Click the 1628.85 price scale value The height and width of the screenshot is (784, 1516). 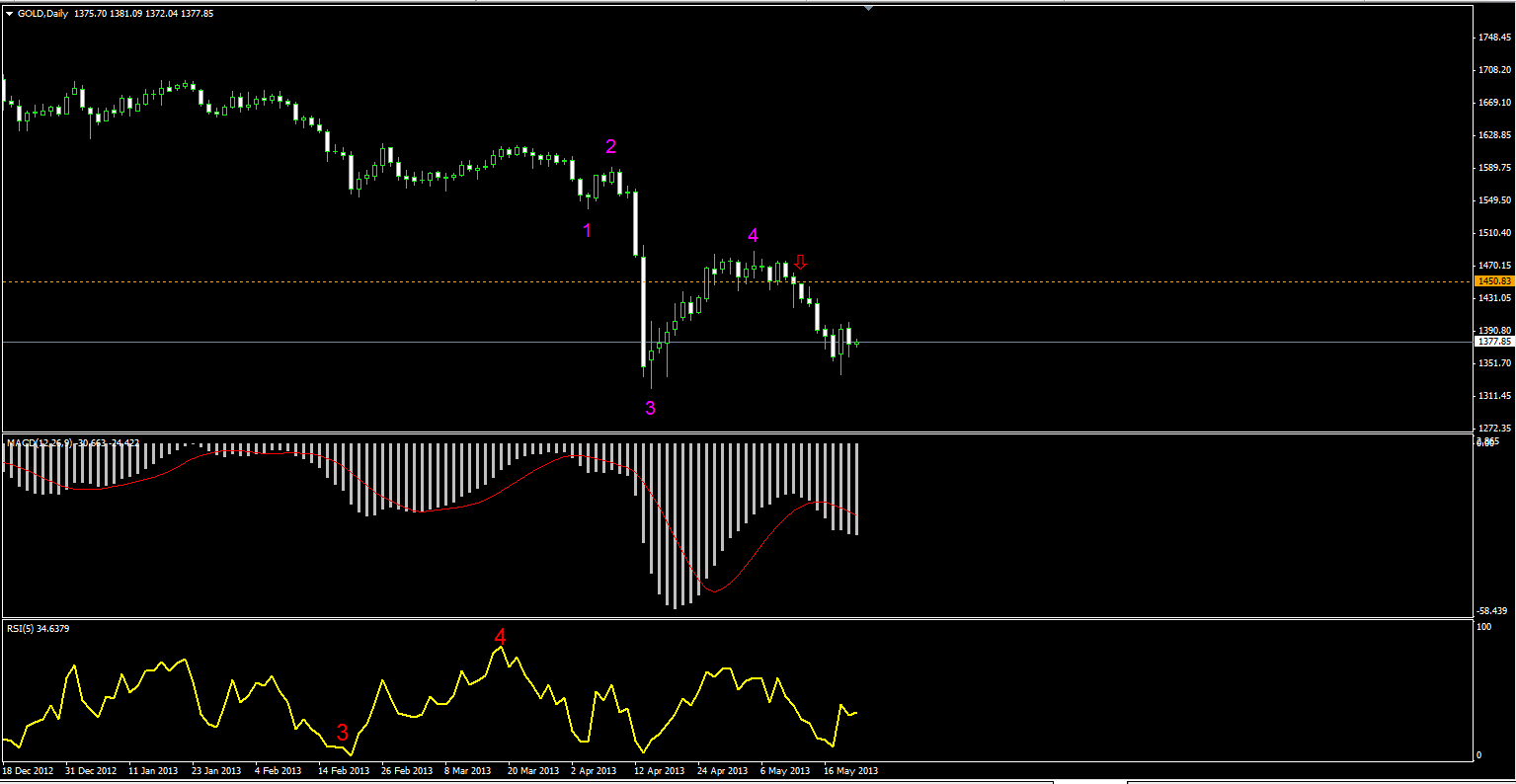[x=1495, y=135]
